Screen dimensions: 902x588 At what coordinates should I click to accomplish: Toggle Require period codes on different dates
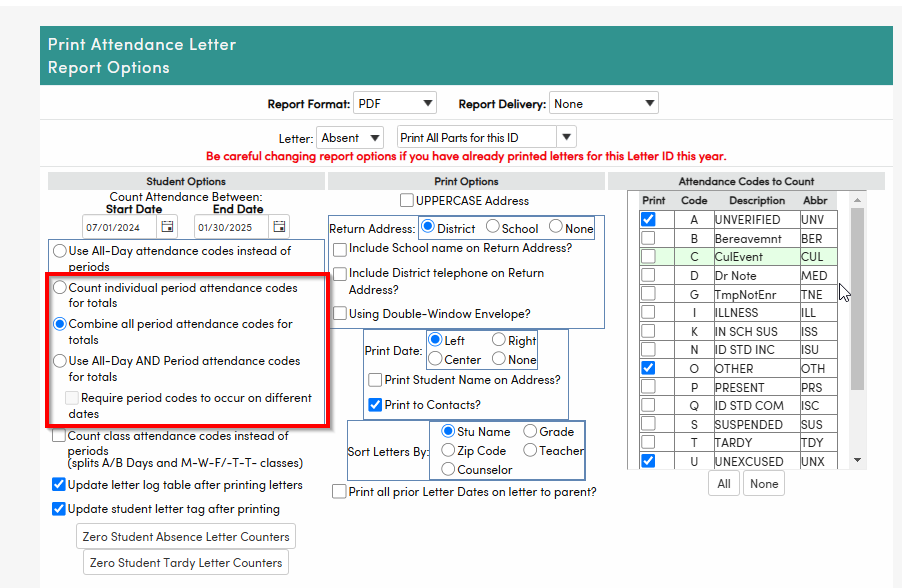[72, 398]
